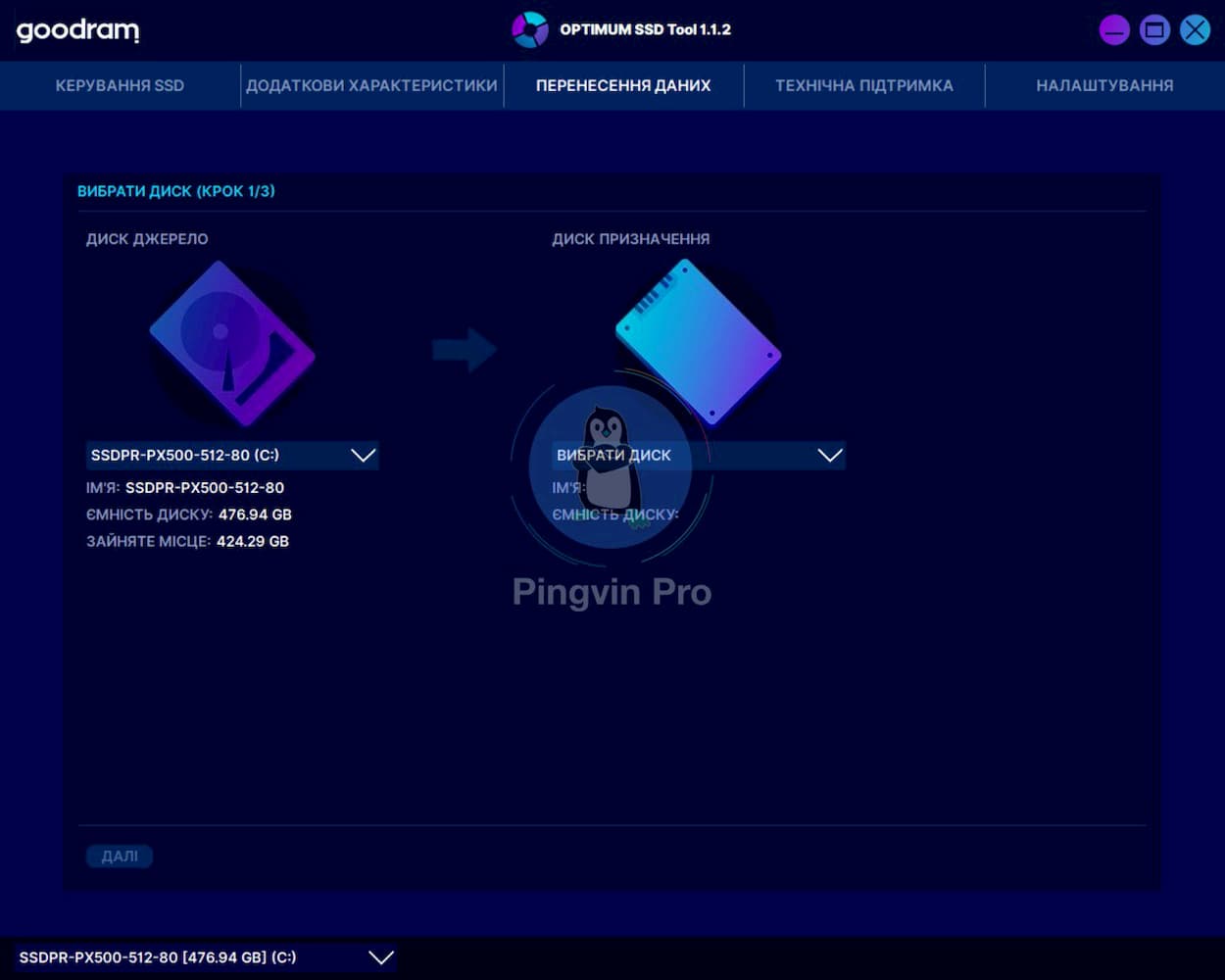Close the OPTIMUM SSD Tool window
This screenshot has width=1225, height=980.
1195,30
